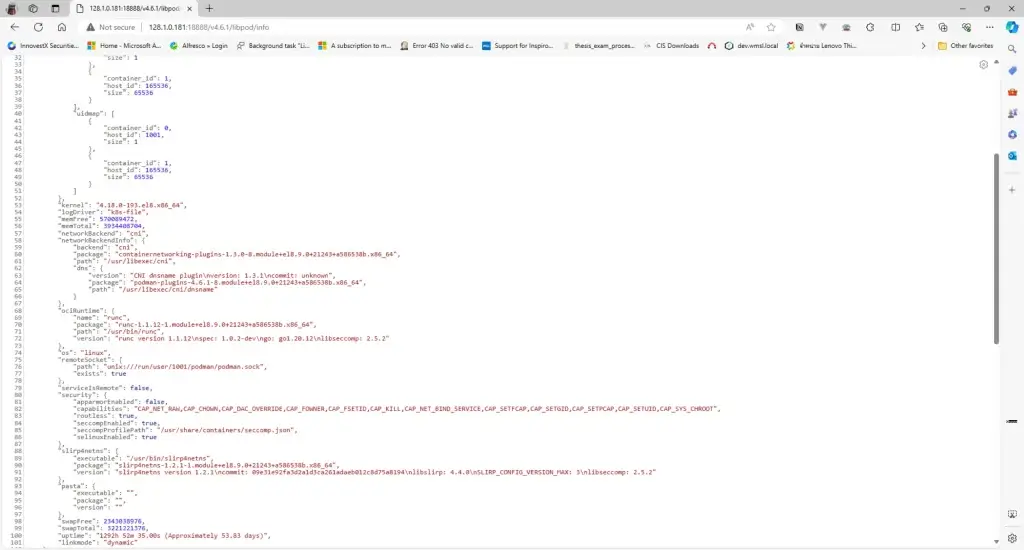Image resolution: width=1024 pixels, height=550 pixels.
Task: Open the sidebar Outlook icon
Action: tap(1012, 156)
